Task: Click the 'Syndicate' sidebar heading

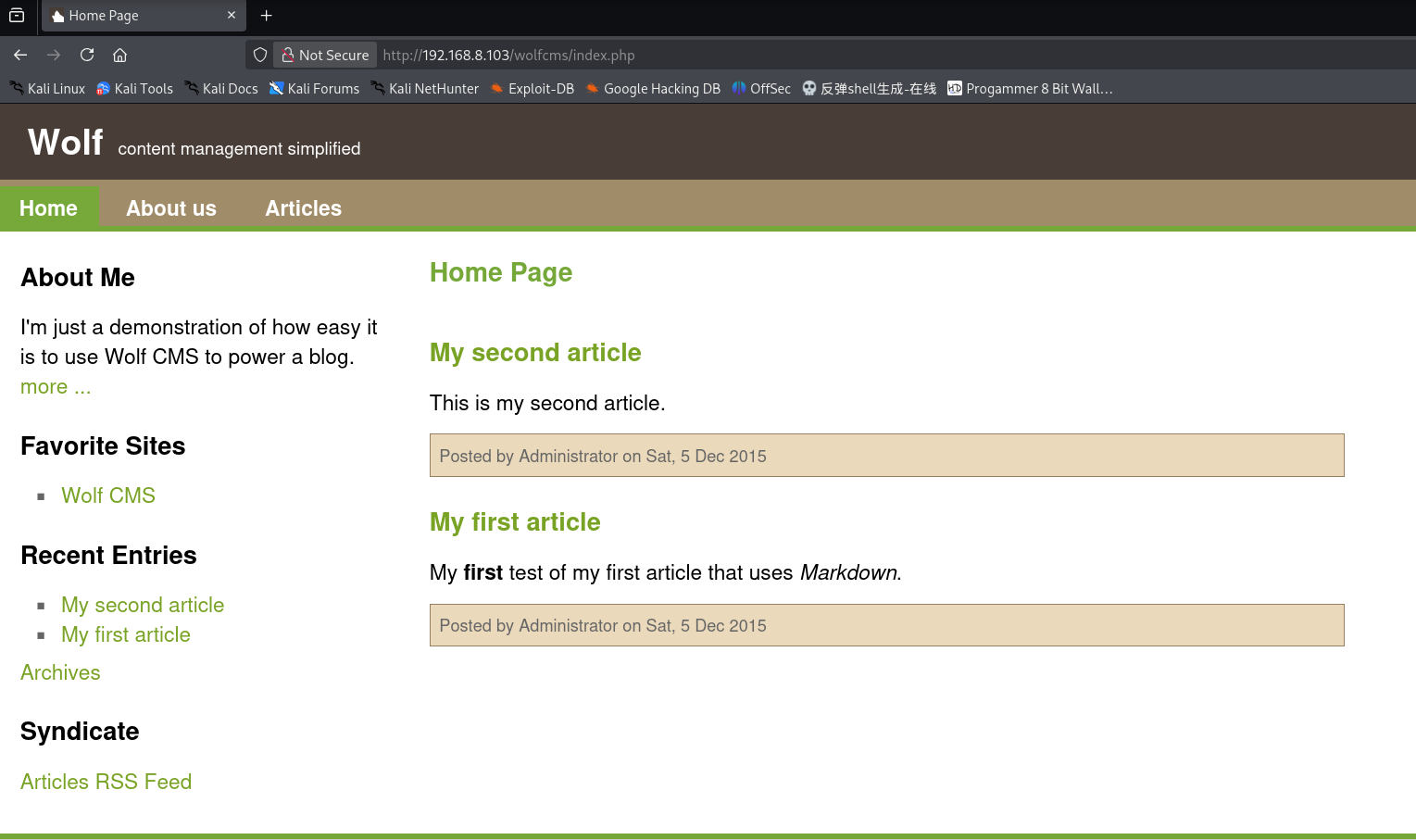Action: (x=80, y=732)
